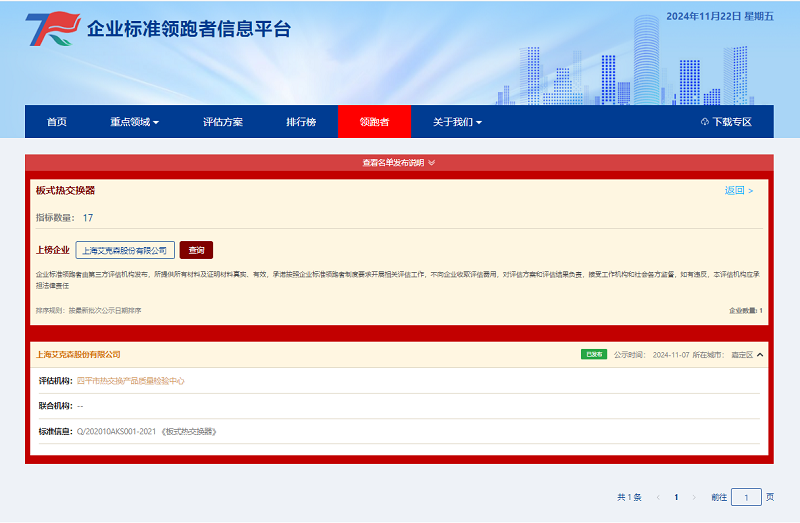Expand the 重点领域 dropdown menu
The height and width of the screenshot is (523, 800).
pos(134,122)
